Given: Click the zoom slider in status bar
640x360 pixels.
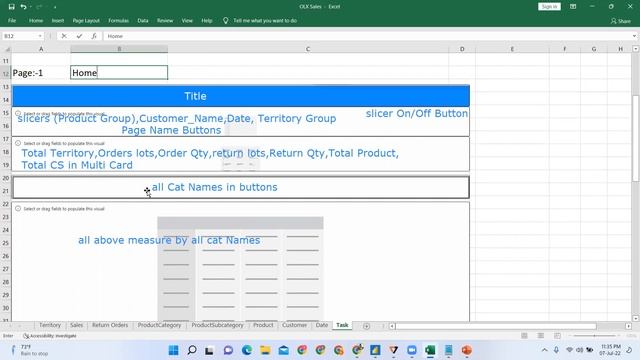Looking at the screenshot, I should click(x=594, y=336).
